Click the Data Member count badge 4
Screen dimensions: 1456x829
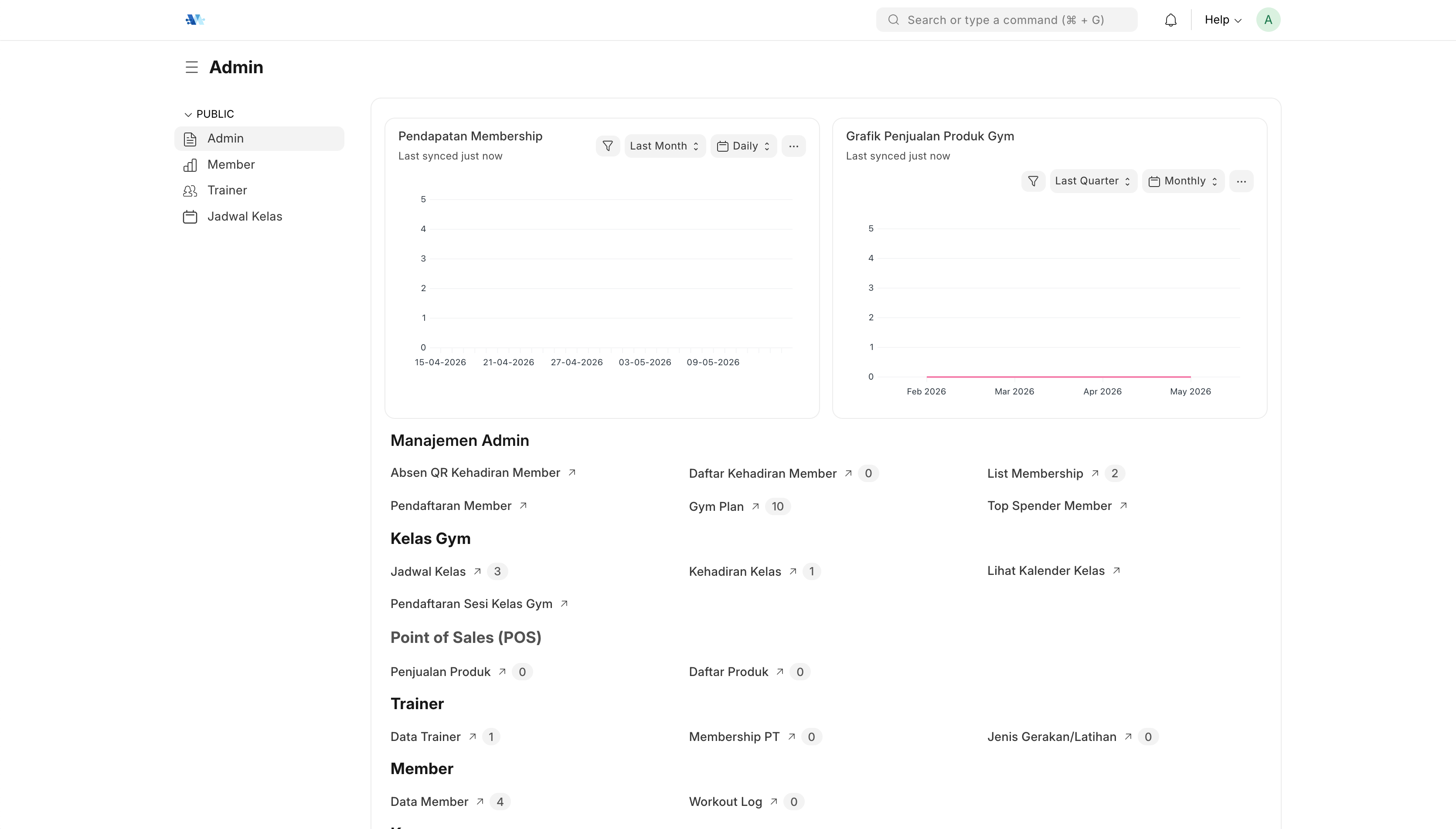[x=500, y=802]
